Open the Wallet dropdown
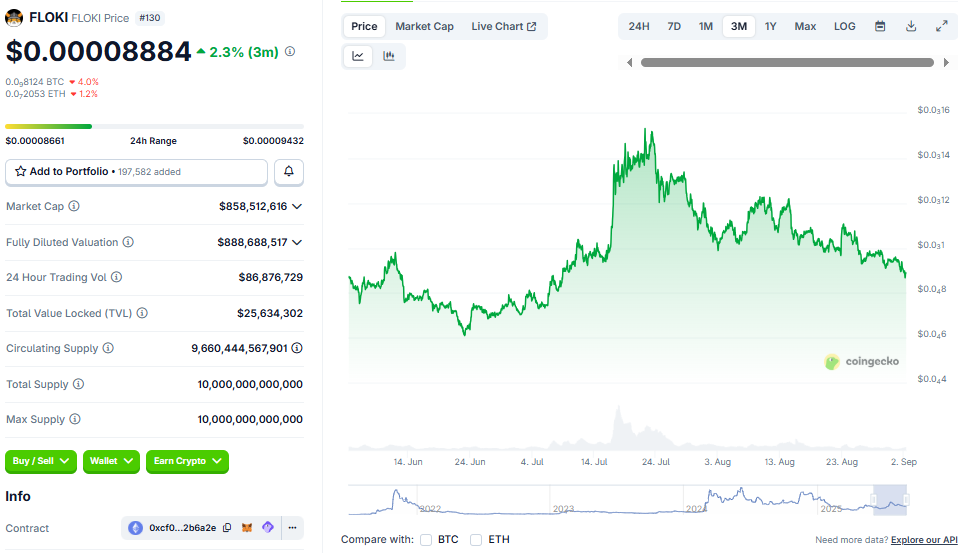The image size is (960, 553). pos(111,461)
